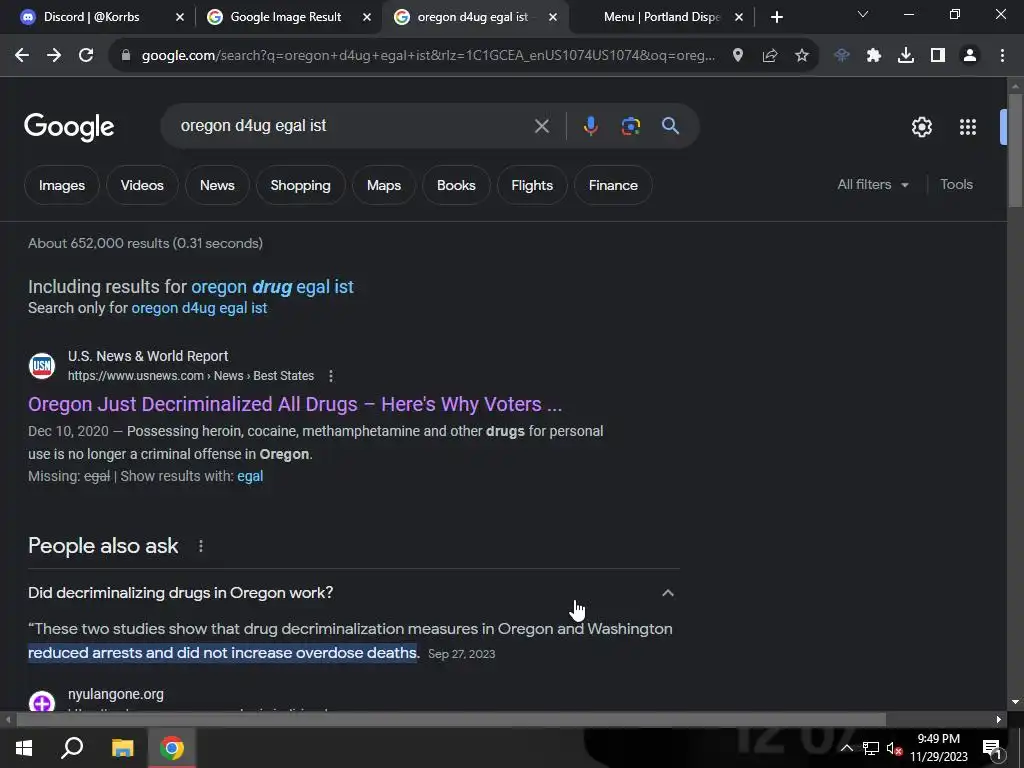1024x768 pixels.
Task: Toggle the Chrome side panel
Action: click(938, 56)
